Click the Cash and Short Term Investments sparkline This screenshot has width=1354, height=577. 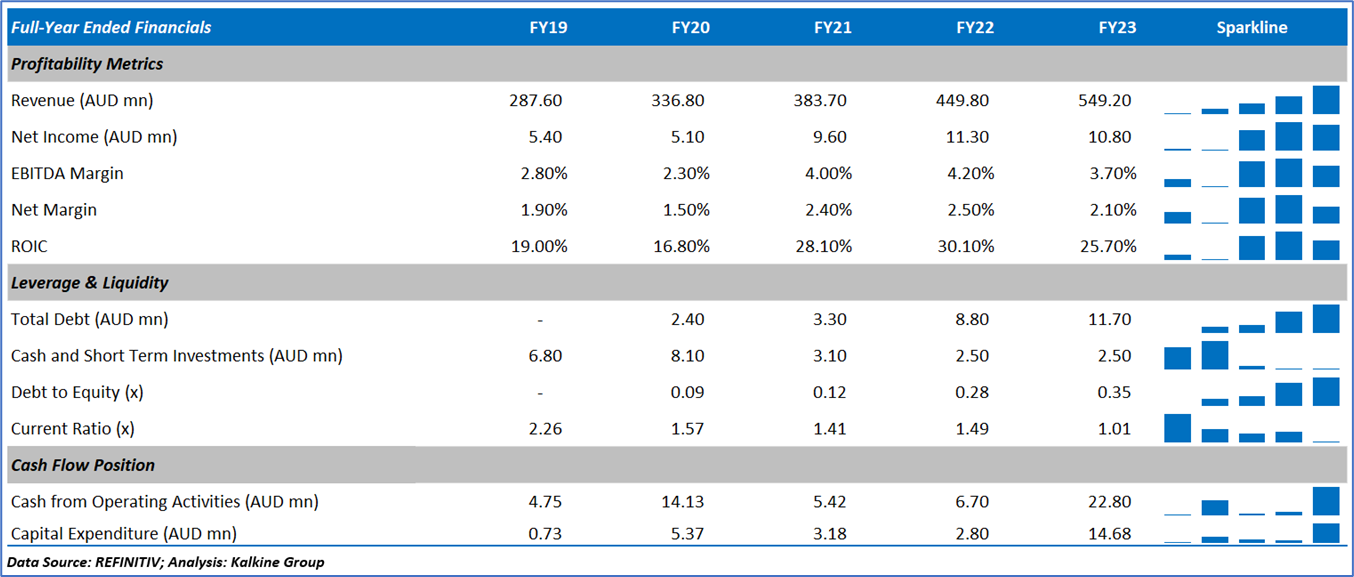tap(1251, 356)
